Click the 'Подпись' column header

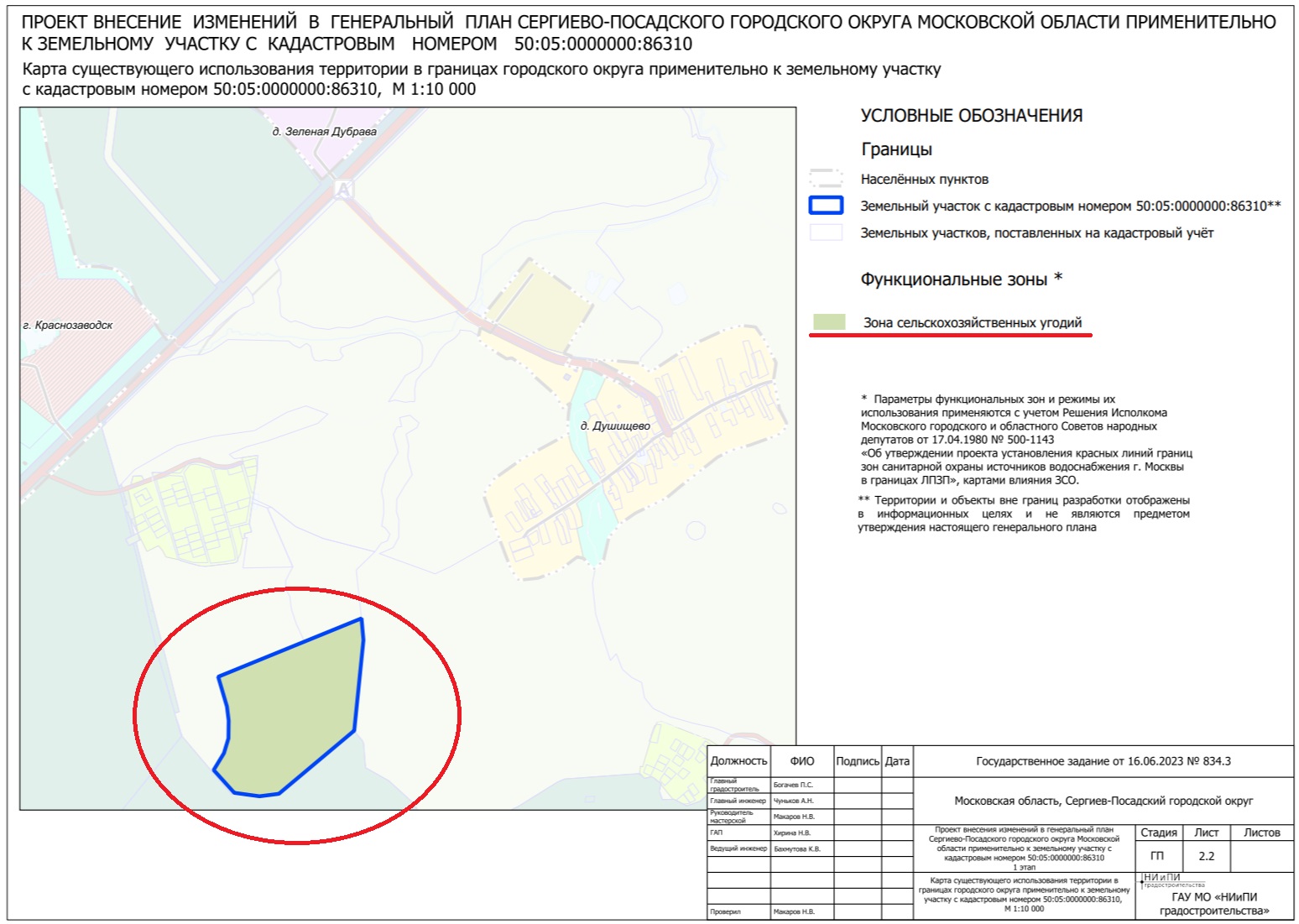click(858, 760)
